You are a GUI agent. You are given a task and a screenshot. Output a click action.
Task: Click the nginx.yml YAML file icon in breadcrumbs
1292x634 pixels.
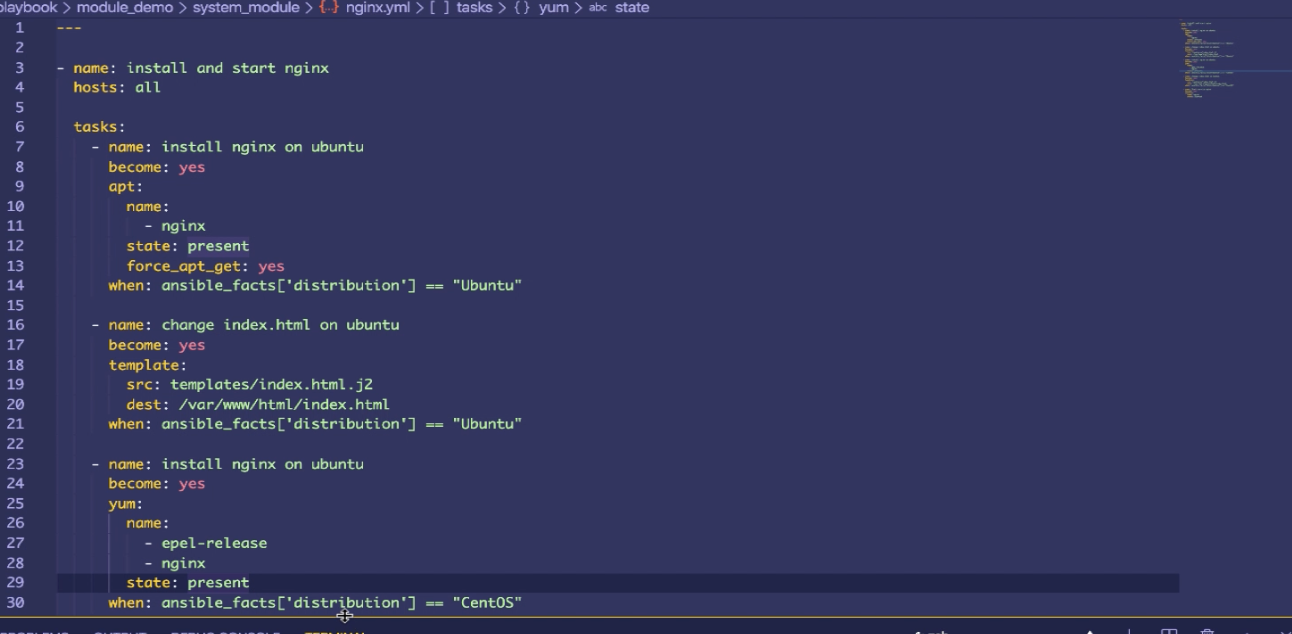(329, 8)
